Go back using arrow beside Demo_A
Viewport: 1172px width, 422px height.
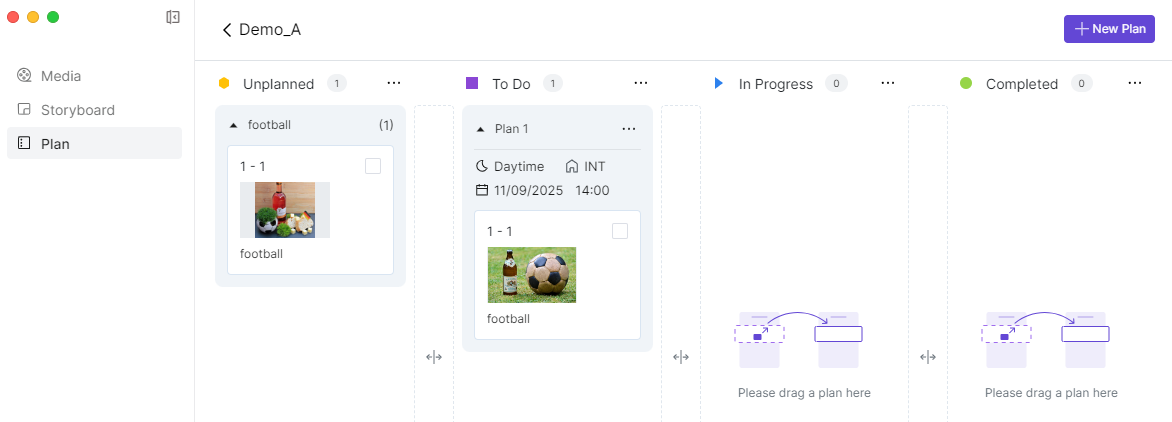(227, 30)
